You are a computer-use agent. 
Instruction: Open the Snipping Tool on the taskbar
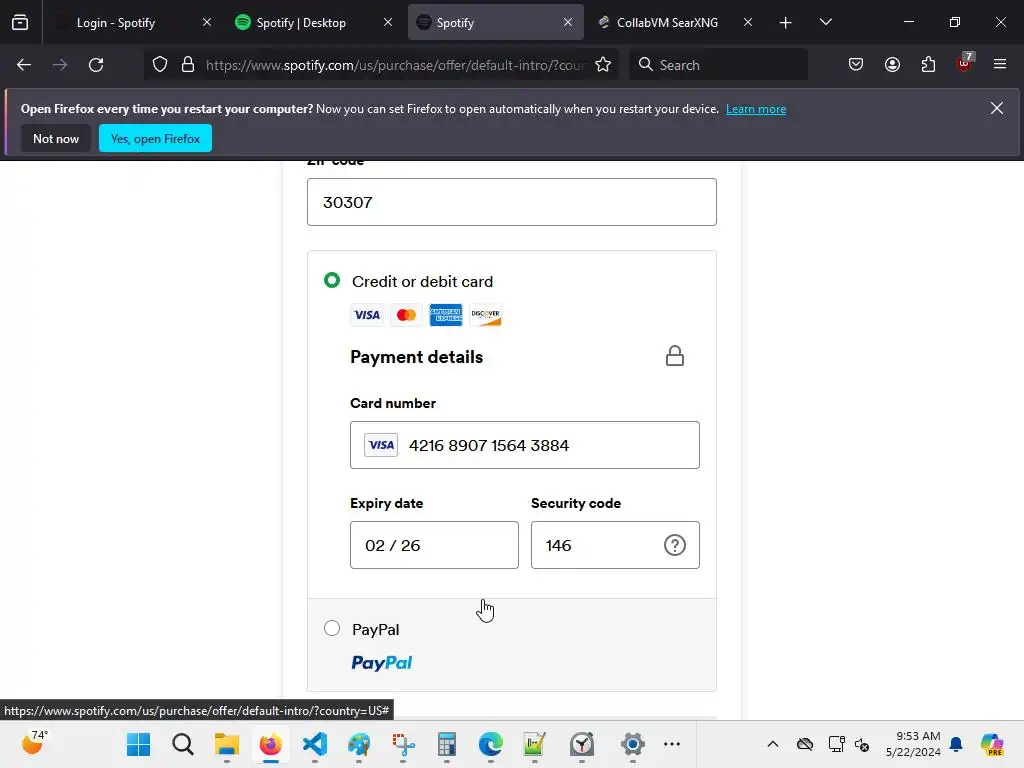tap(403, 744)
